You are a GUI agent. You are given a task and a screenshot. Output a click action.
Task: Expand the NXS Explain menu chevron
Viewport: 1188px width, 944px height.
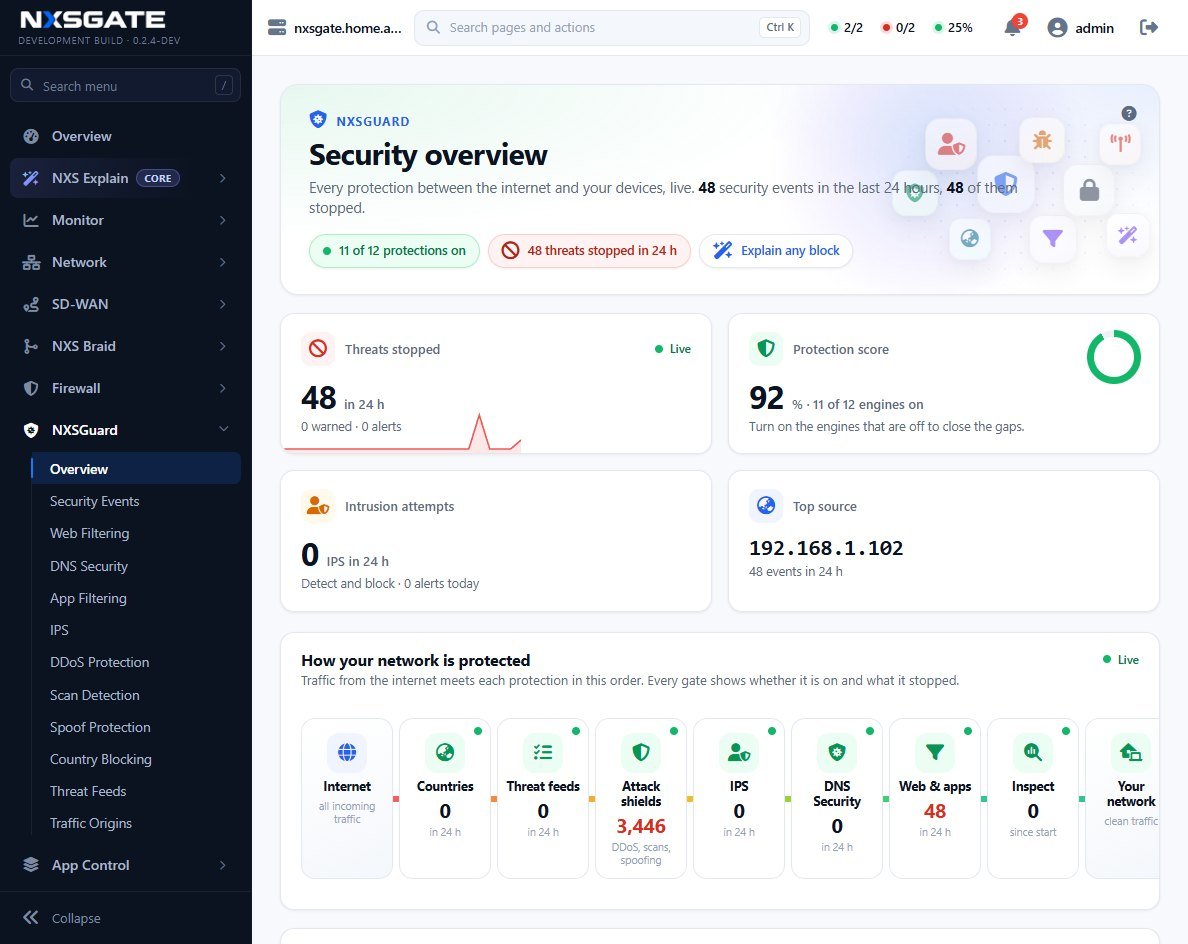coord(223,178)
